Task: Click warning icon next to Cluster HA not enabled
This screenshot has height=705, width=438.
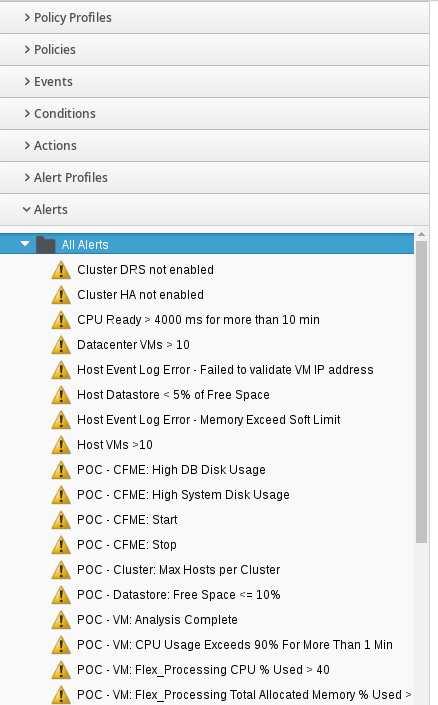Action: click(61, 295)
